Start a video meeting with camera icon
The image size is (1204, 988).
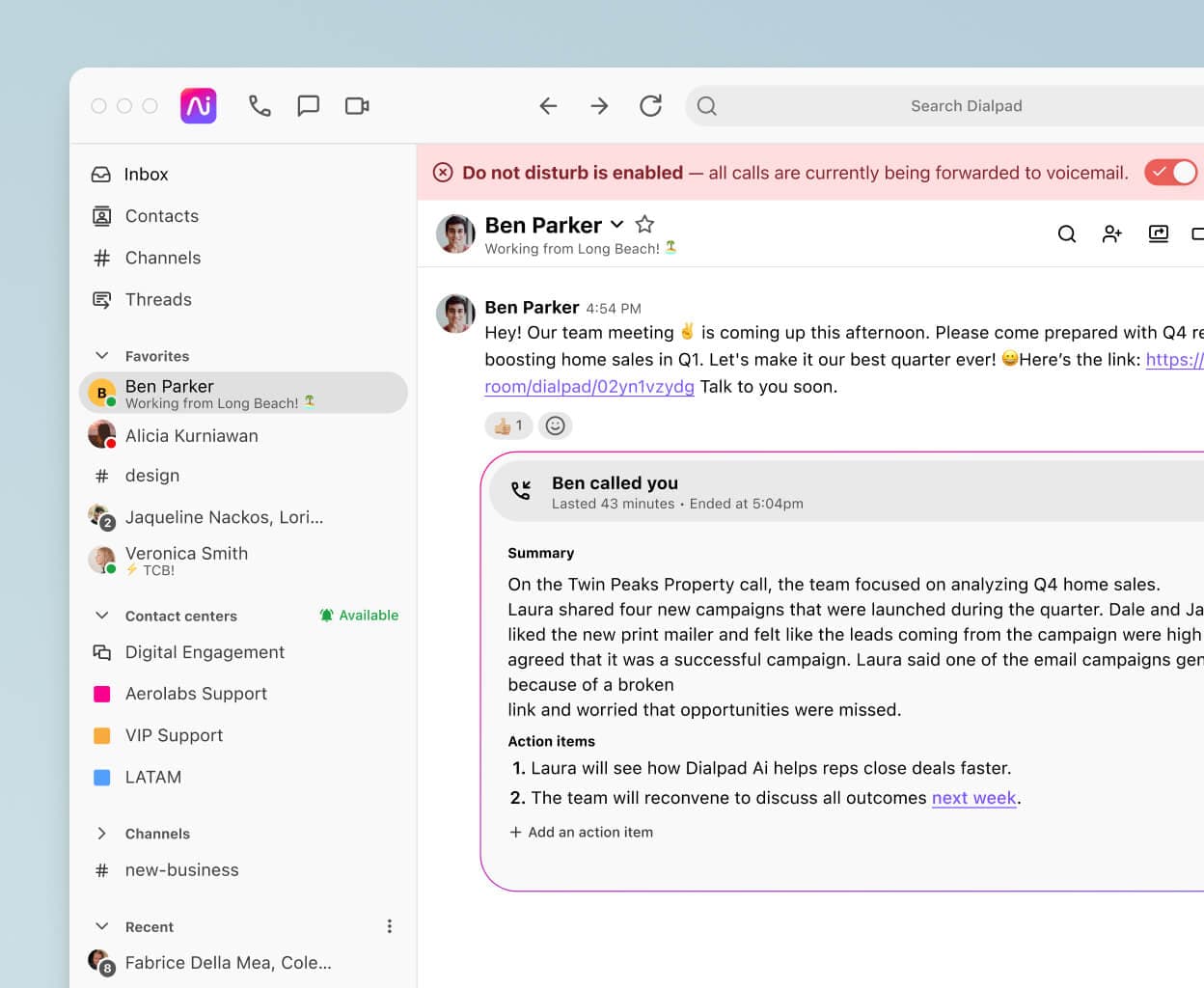pos(357,106)
